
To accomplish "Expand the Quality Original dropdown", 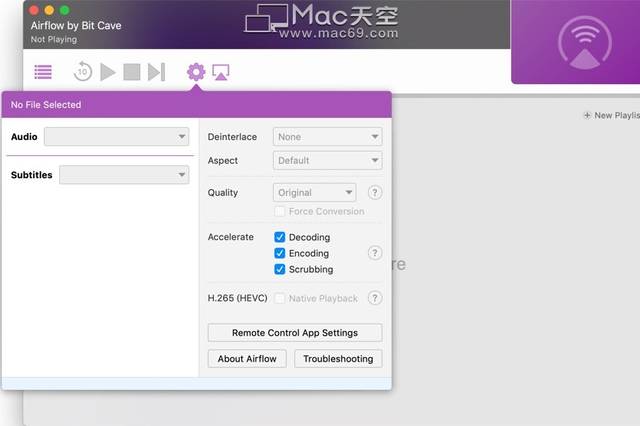I will [314, 193].
